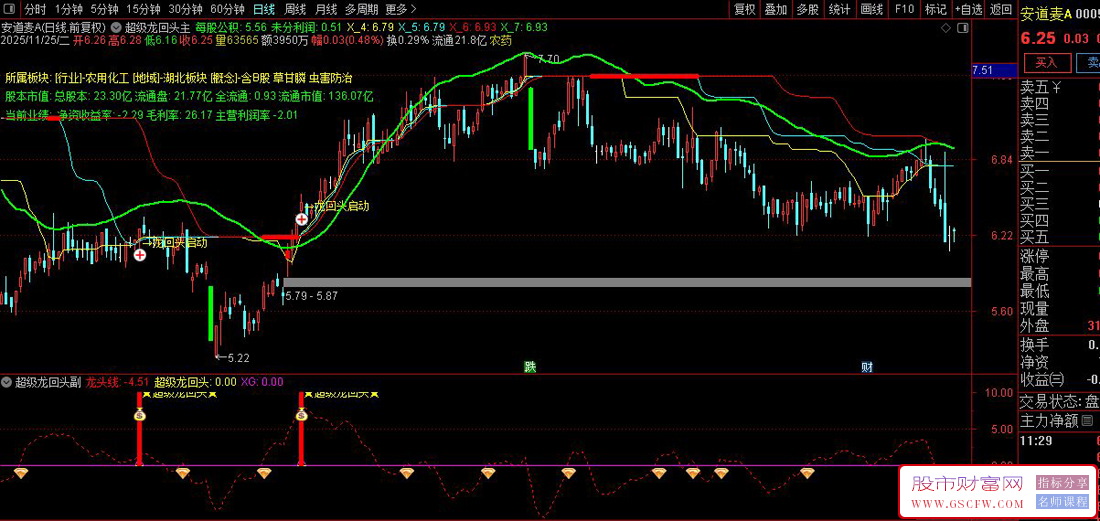
Task: Switch to the 周线 weekly tab
Action: [295, 9]
